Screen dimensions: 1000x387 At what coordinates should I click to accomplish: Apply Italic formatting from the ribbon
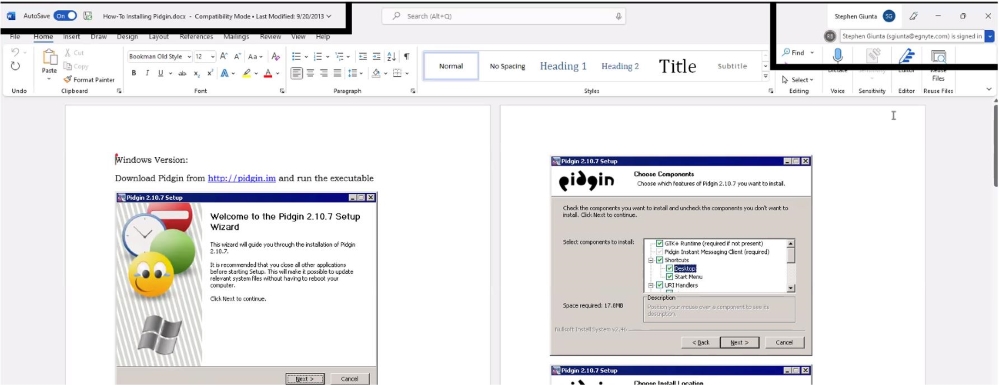click(147, 73)
